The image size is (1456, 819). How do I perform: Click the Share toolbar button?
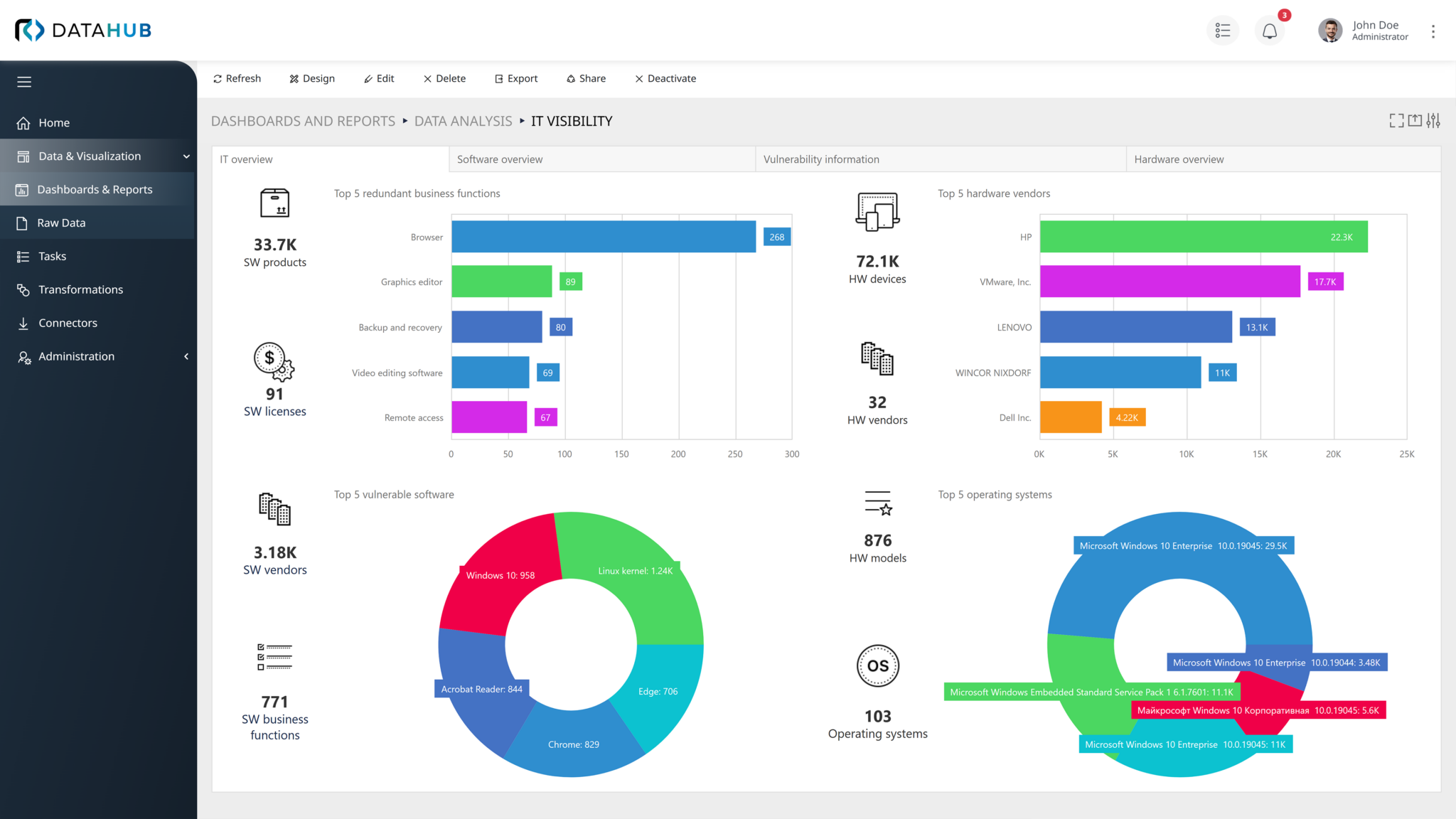(586, 78)
